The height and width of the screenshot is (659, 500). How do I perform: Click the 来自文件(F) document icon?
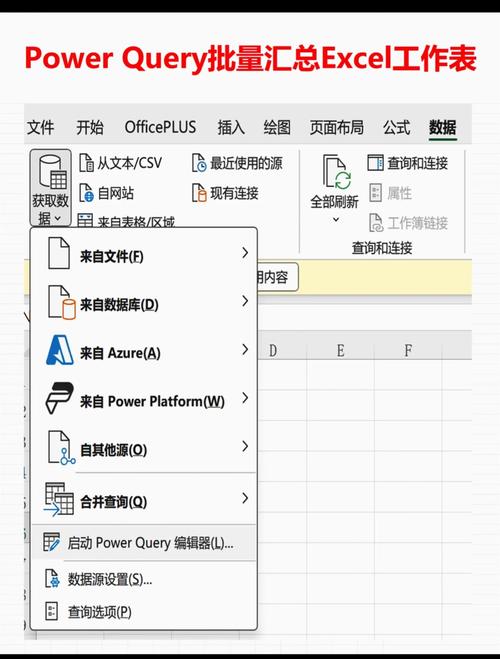point(59,253)
